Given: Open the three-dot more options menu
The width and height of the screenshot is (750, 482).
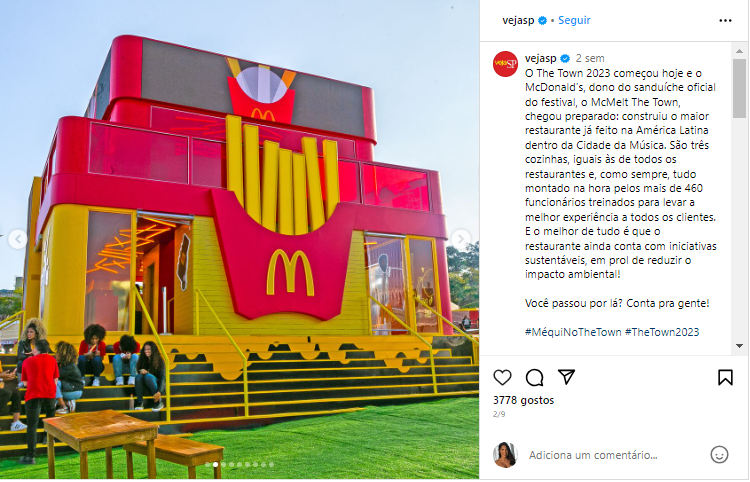Looking at the screenshot, I should [x=725, y=21].
